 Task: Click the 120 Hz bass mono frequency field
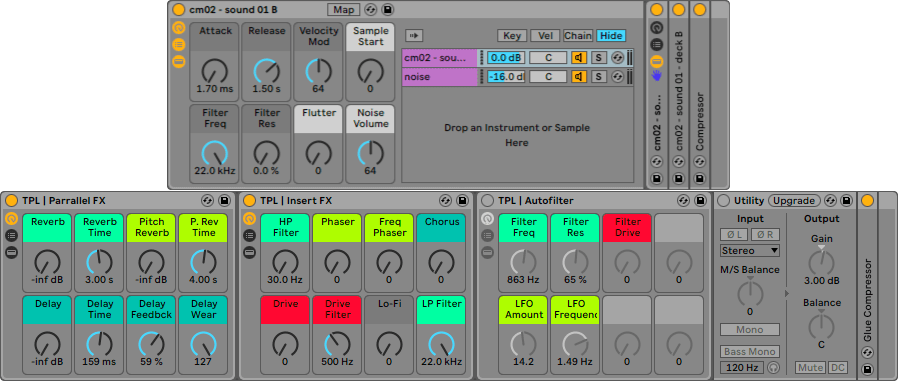click(x=743, y=367)
